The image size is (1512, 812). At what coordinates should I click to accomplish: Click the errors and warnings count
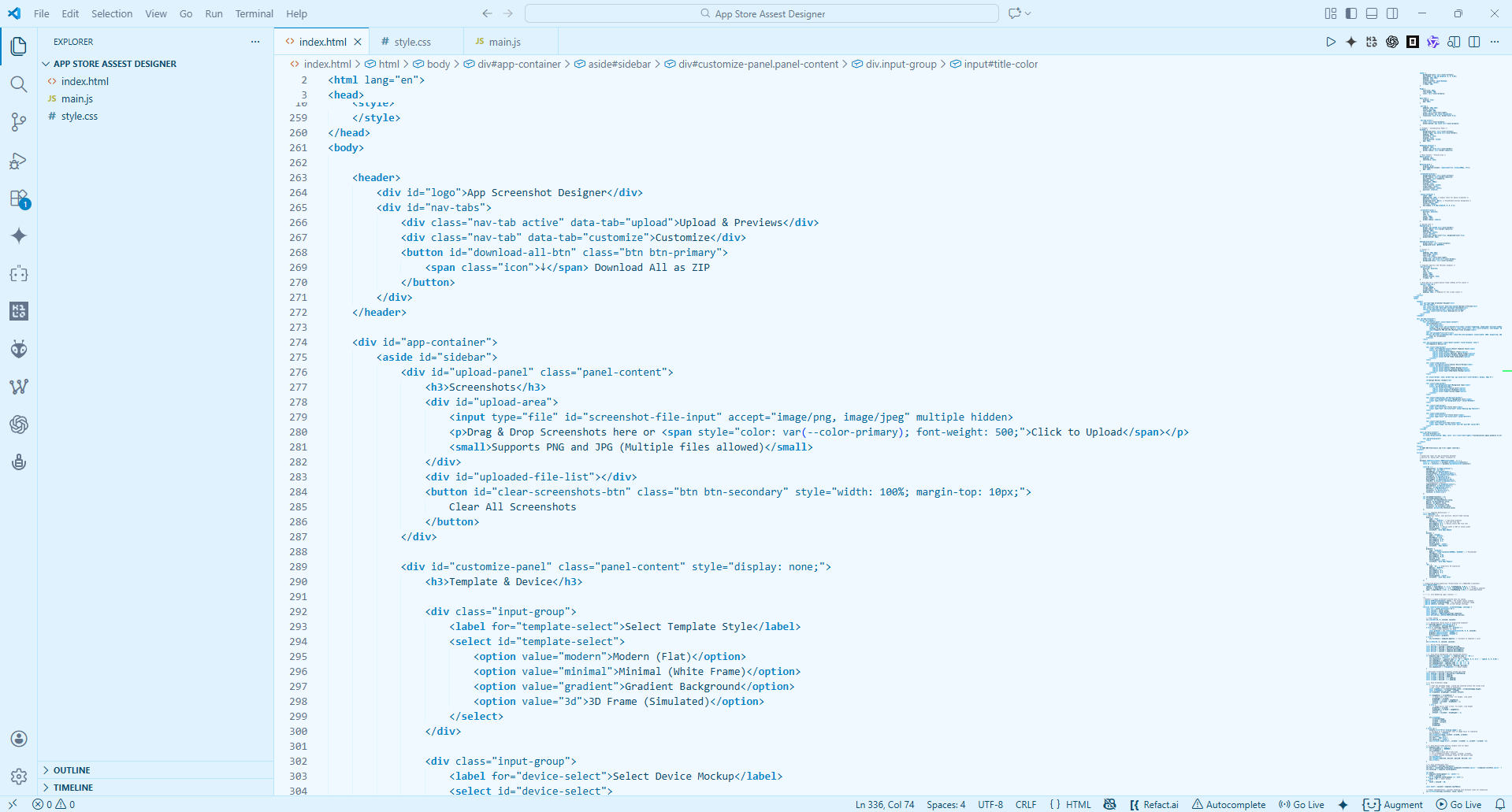[54, 804]
